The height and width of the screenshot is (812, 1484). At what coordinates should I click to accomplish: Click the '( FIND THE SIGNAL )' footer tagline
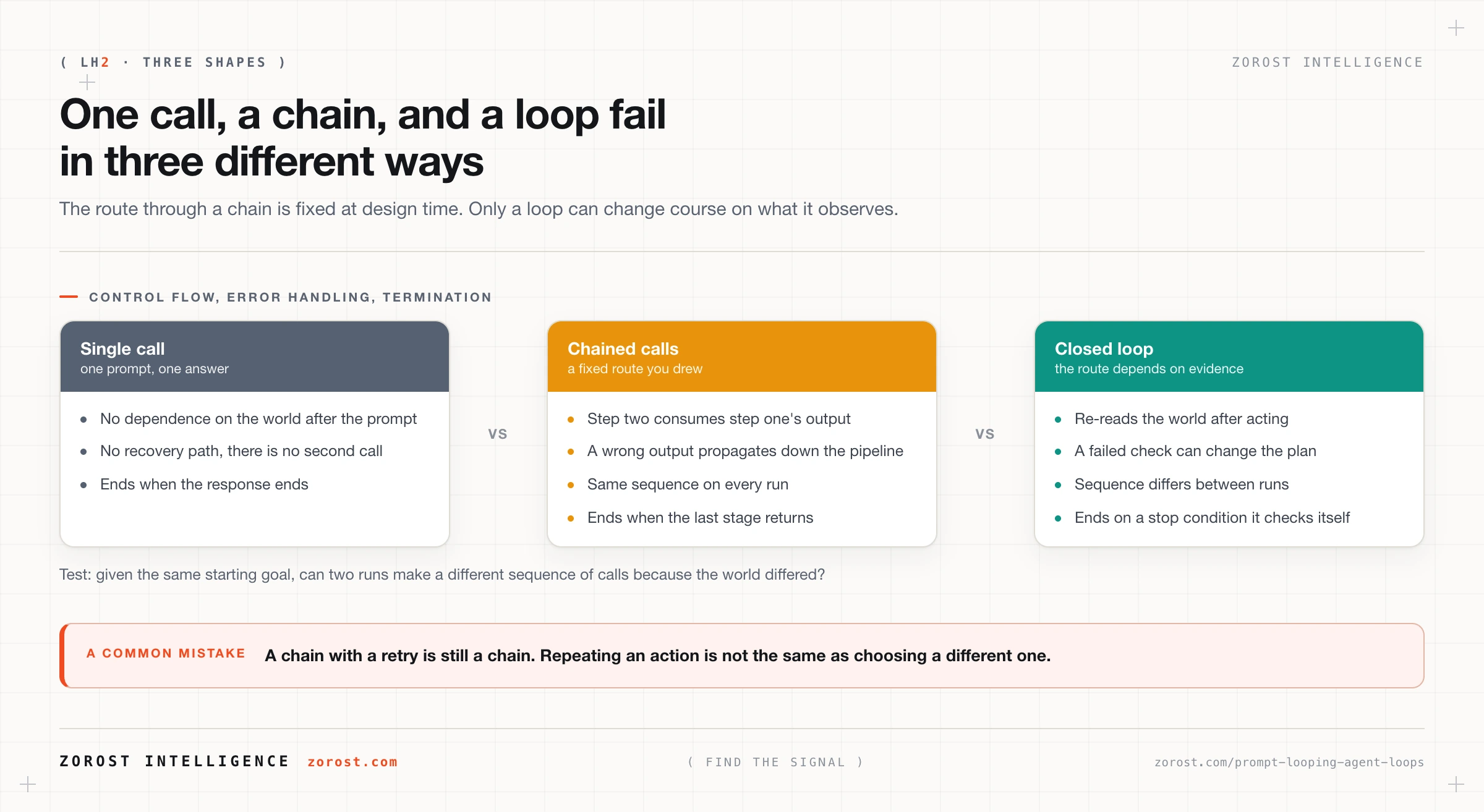coord(775,762)
